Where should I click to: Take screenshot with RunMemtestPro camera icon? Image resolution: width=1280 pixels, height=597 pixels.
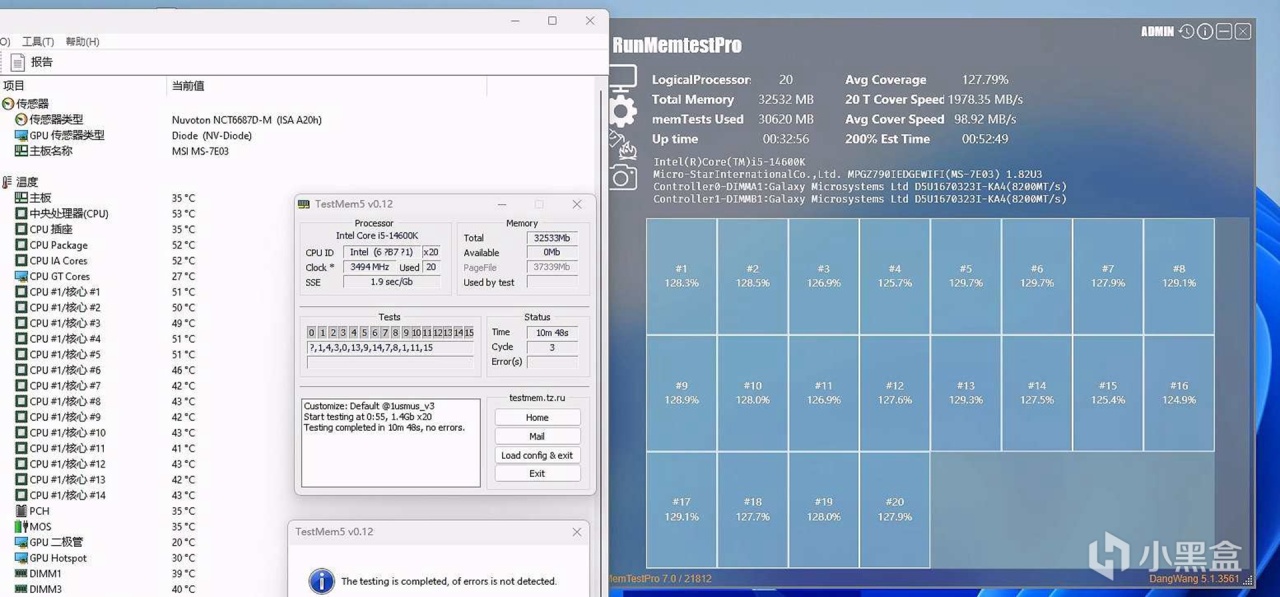622,177
